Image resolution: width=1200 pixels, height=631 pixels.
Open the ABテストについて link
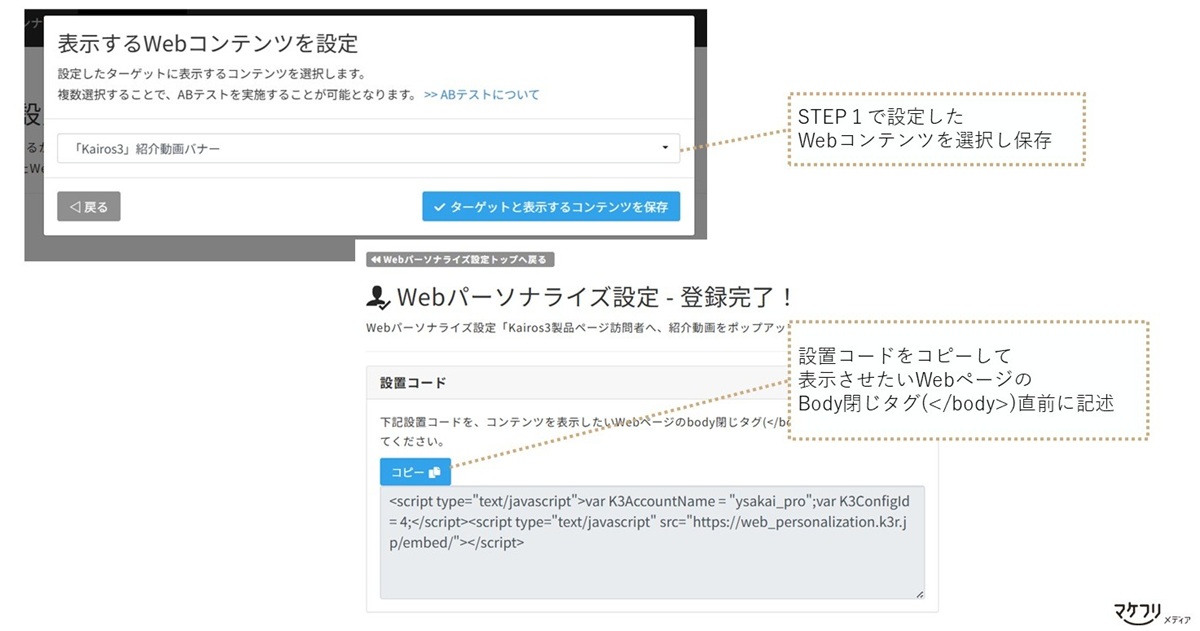pyautogui.click(x=481, y=95)
